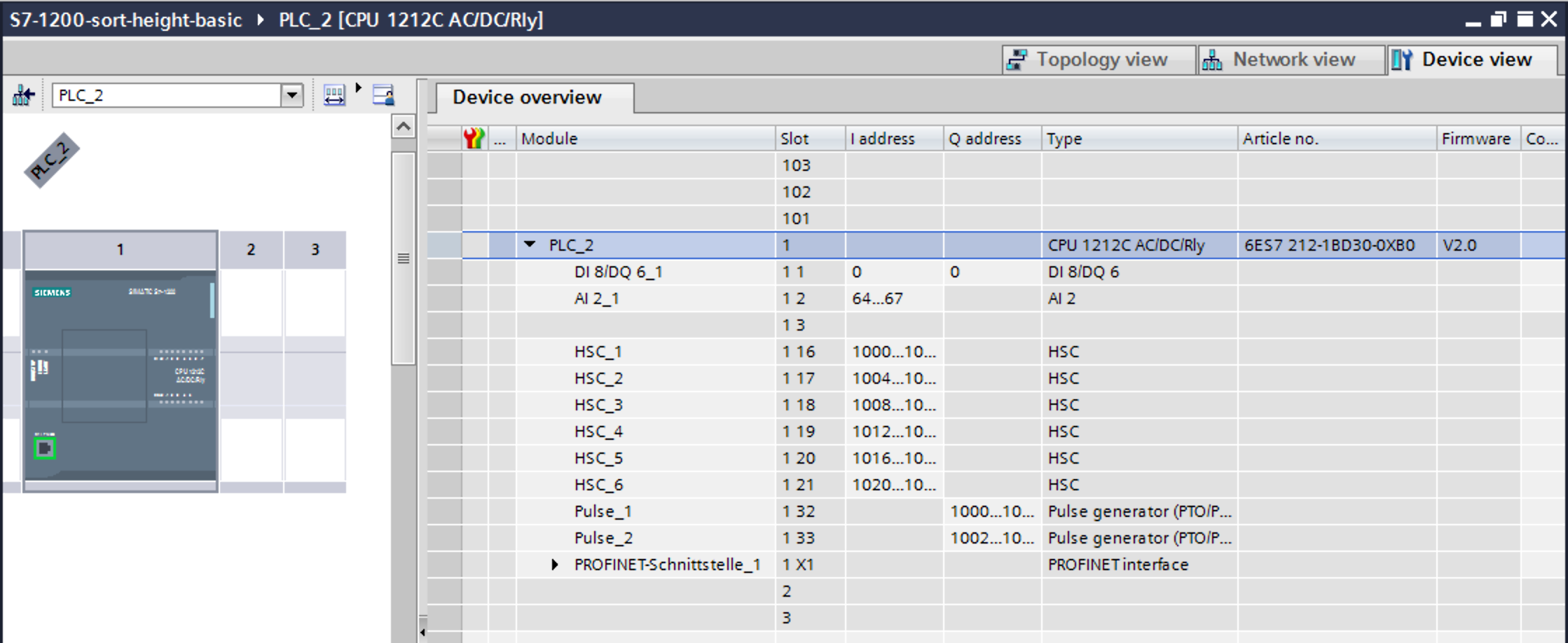Click the diagnostics status column header icon
This screenshot has height=643, width=1568.
pyautogui.click(x=474, y=139)
